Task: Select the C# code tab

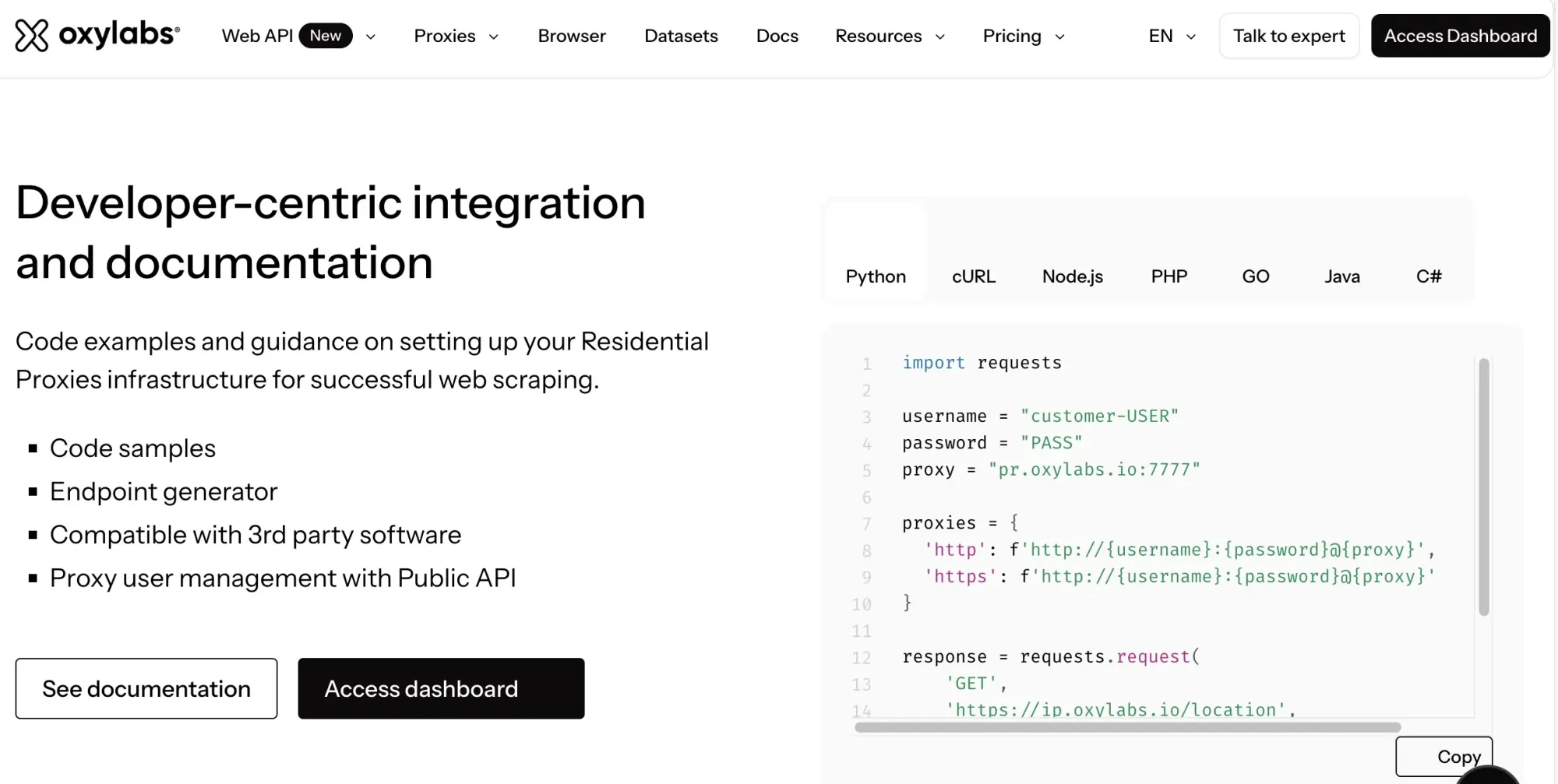Action: [1429, 276]
